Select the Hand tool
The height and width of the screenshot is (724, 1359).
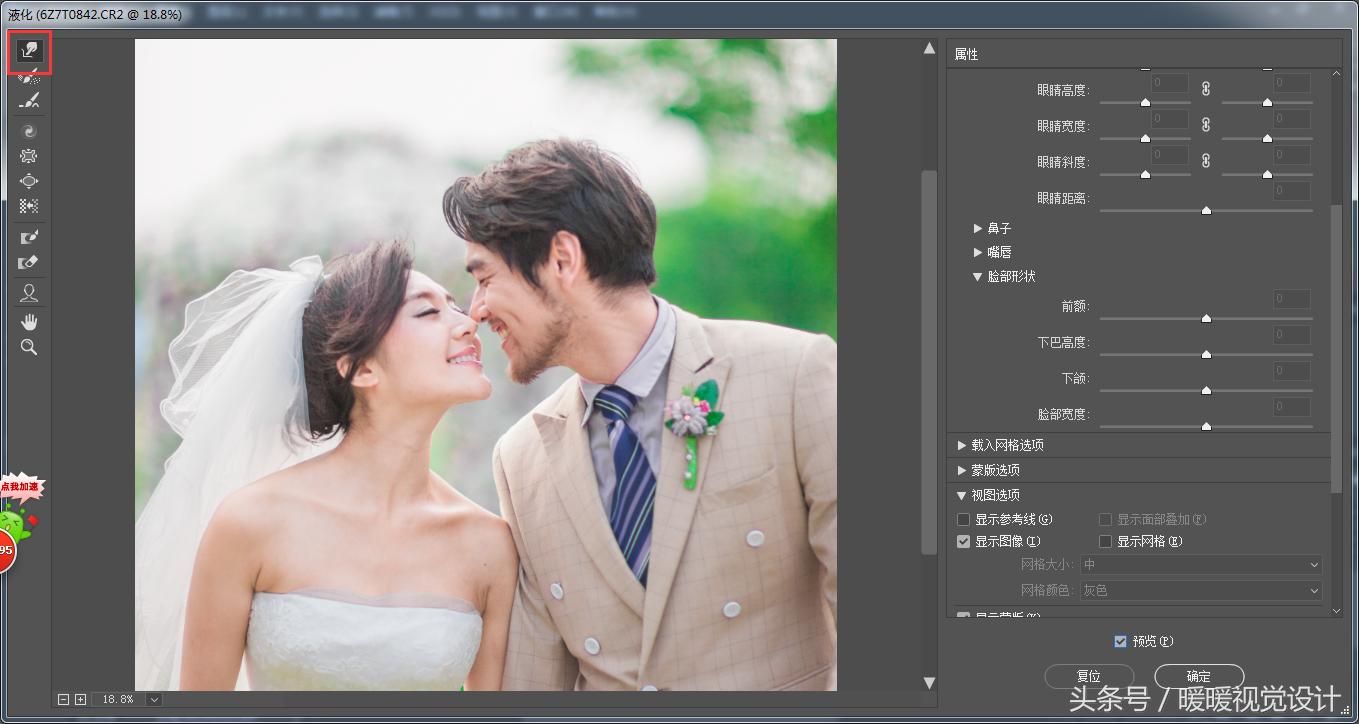pos(29,321)
